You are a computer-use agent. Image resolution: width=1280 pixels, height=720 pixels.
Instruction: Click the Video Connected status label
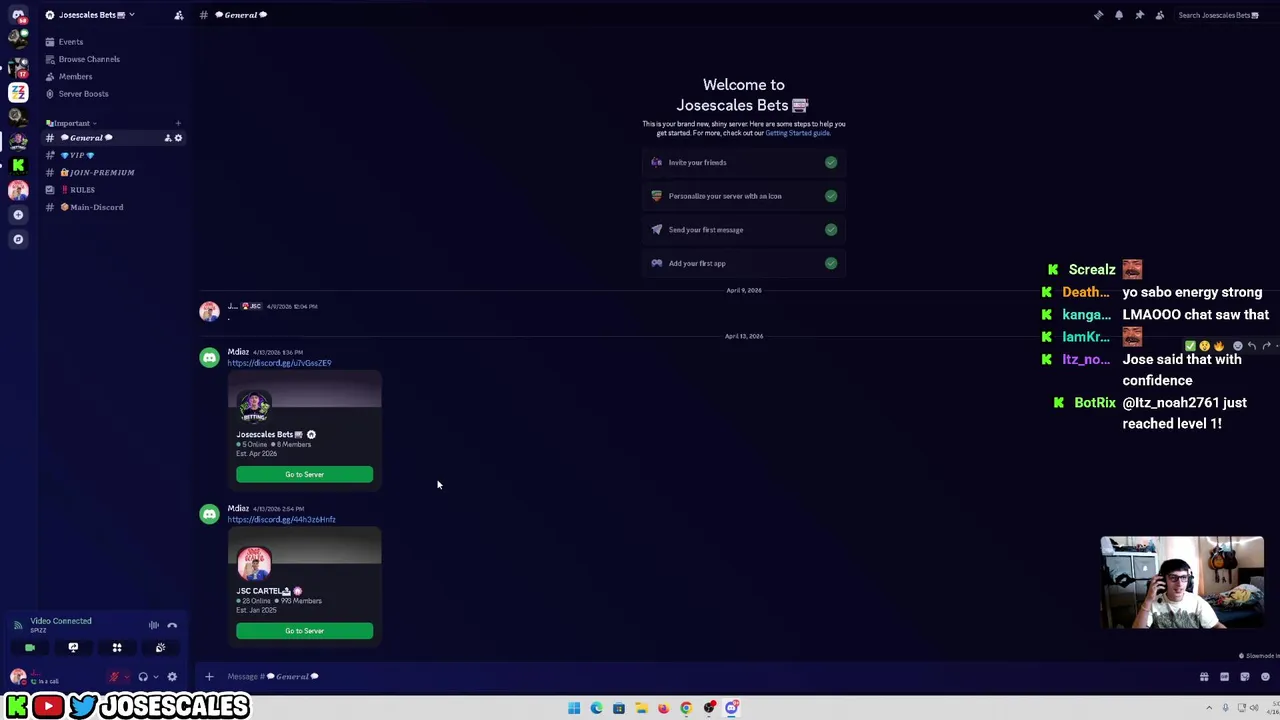[x=61, y=621]
